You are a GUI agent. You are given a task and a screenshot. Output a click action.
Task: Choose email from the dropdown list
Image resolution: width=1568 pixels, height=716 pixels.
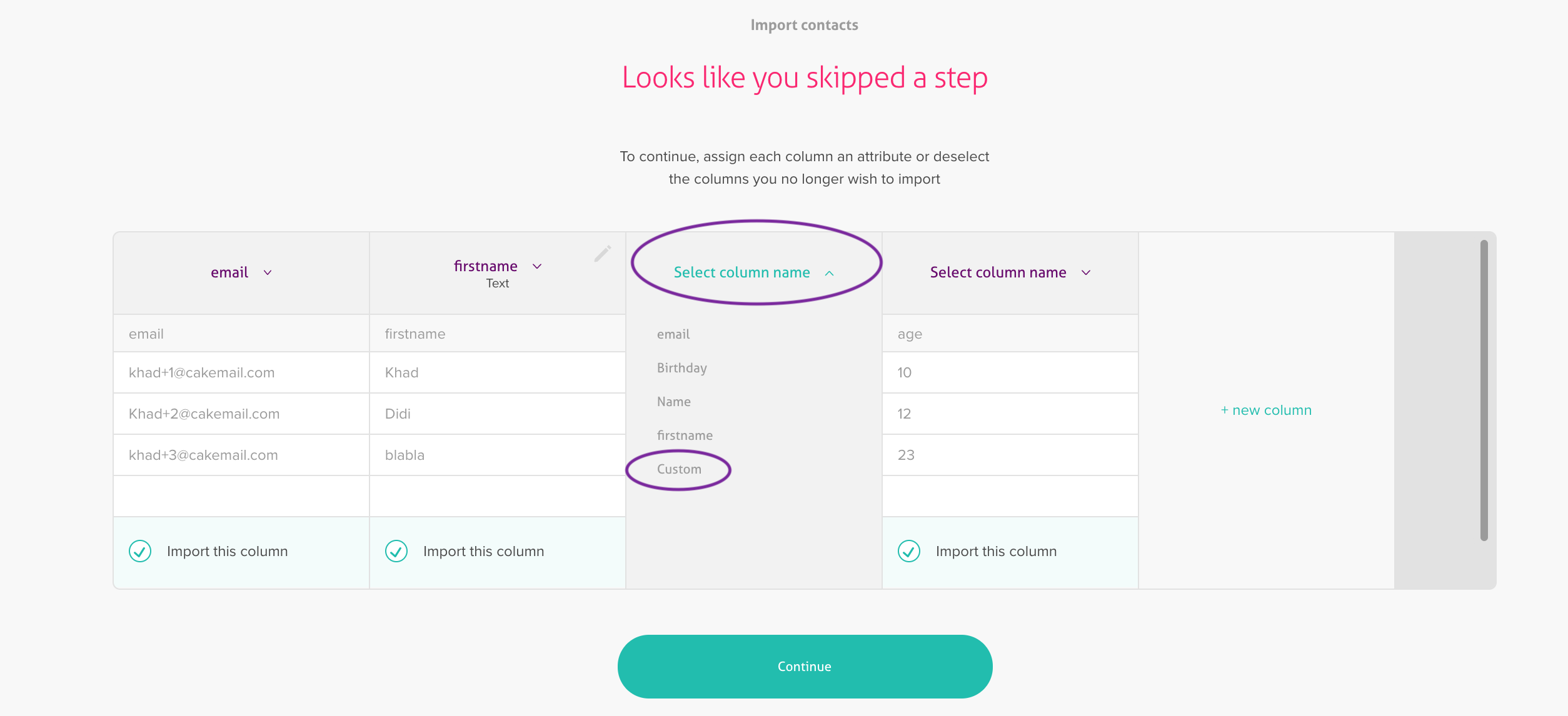point(673,334)
